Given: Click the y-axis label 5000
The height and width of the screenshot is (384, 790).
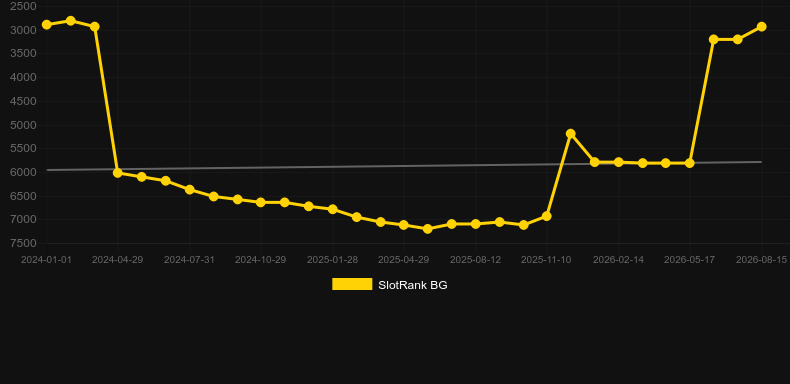Looking at the screenshot, I should pyautogui.click(x=23, y=125).
